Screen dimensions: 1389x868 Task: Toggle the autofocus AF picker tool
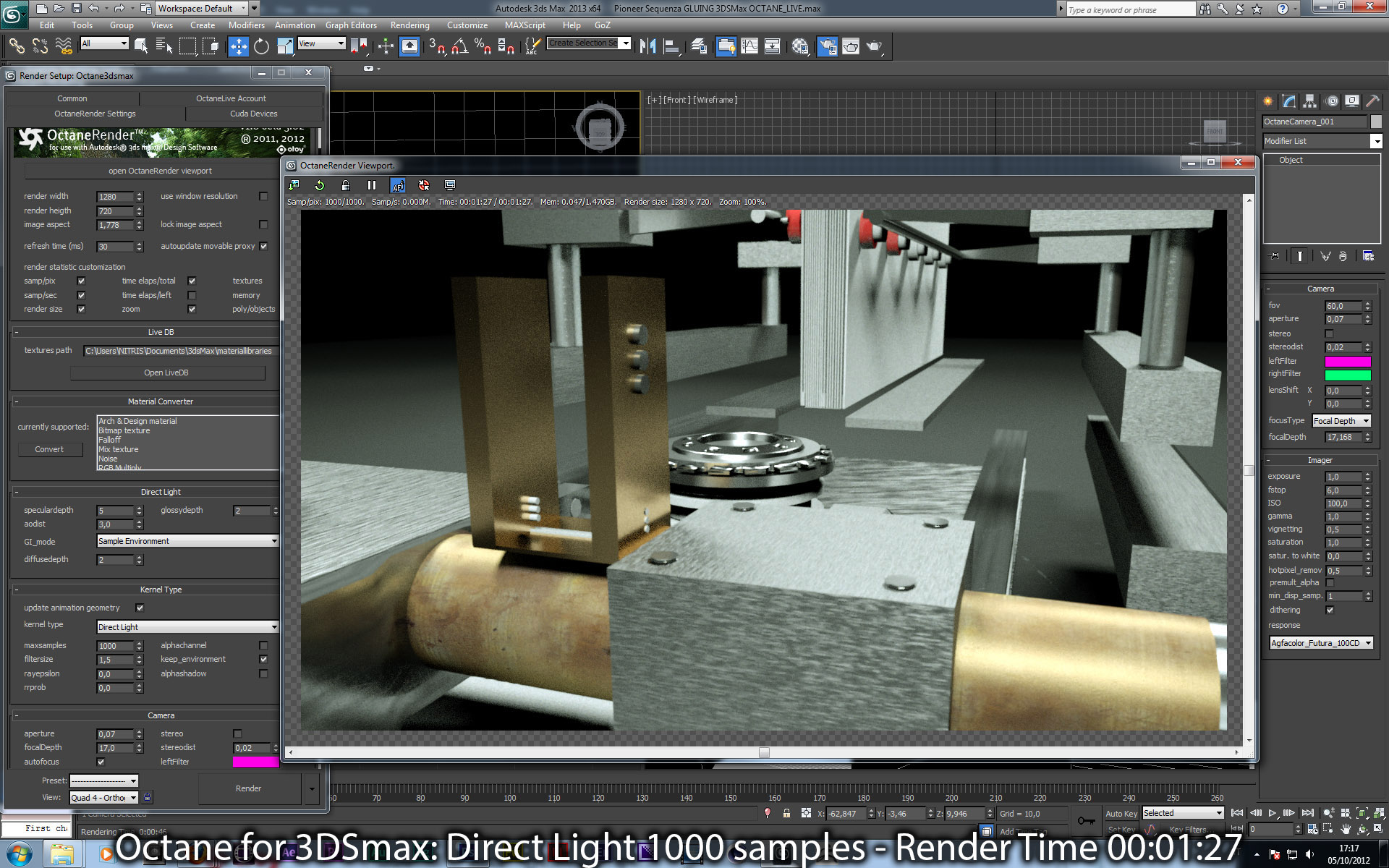pyautogui.click(x=398, y=185)
